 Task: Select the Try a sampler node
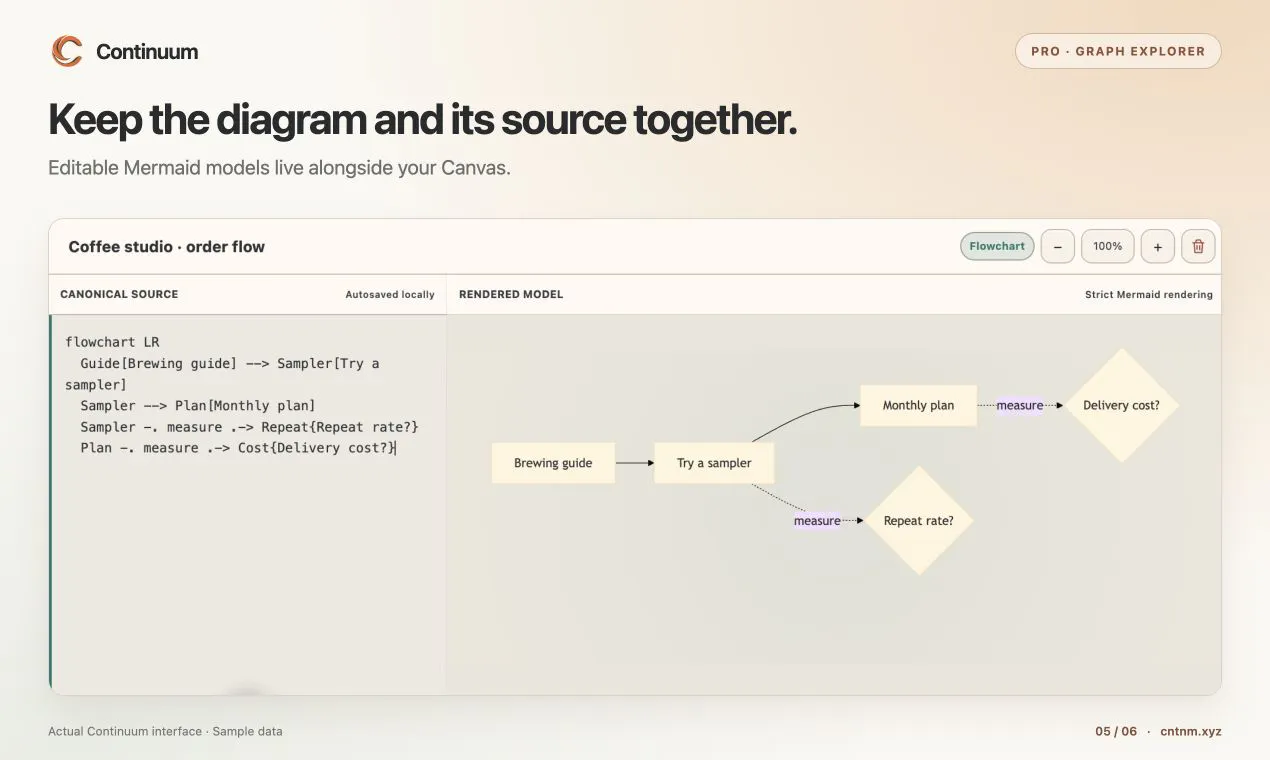pyautogui.click(x=714, y=463)
